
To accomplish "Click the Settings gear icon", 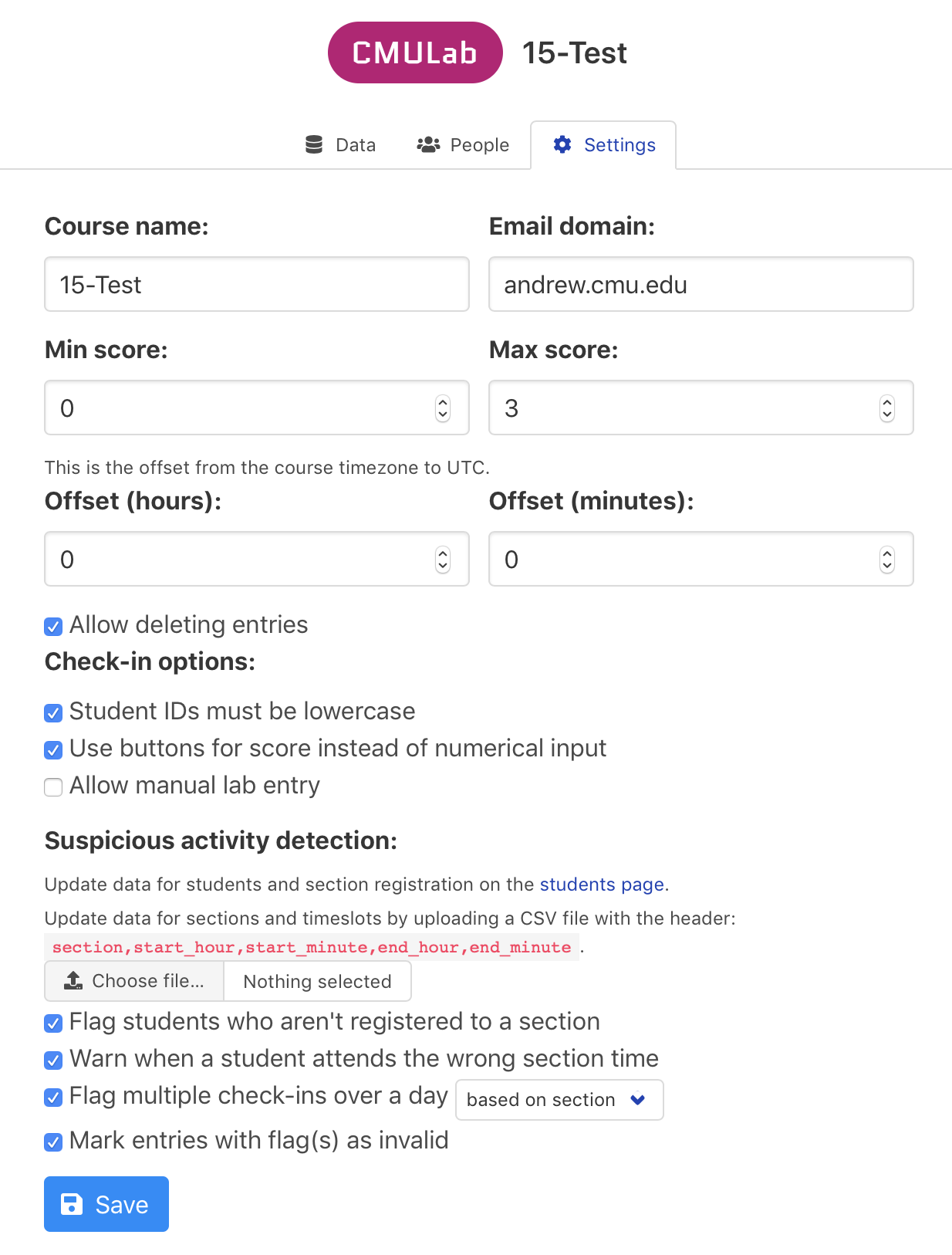I will pyautogui.click(x=562, y=144).
